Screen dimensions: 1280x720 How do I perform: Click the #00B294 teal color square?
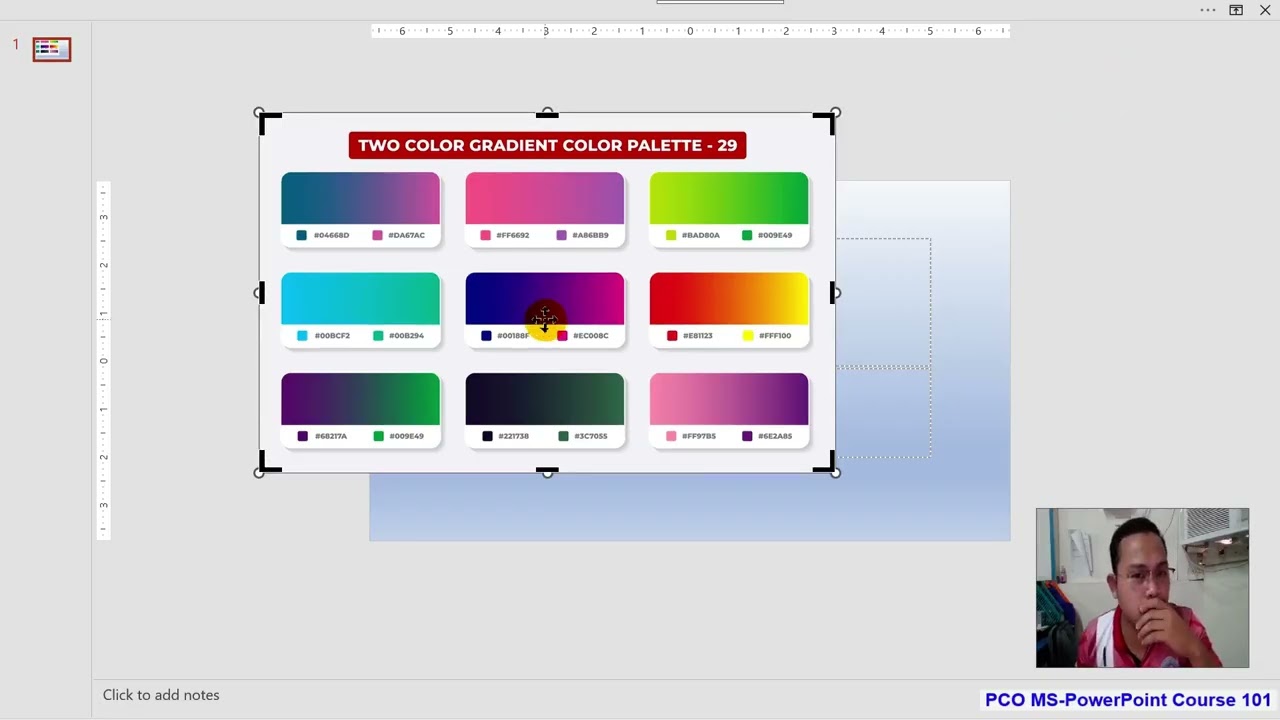378,336
